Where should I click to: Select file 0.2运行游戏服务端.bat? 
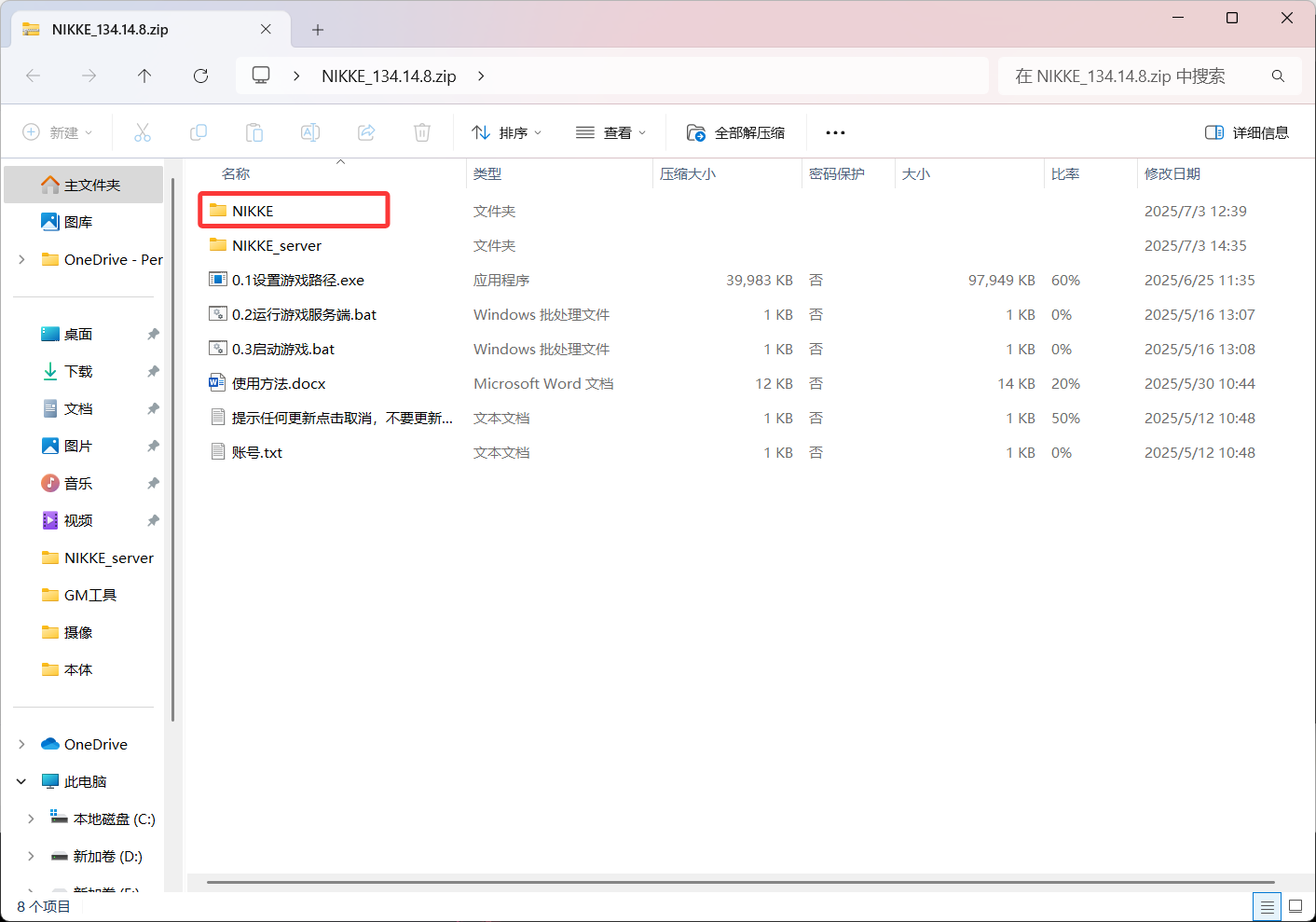coord(304,314)
